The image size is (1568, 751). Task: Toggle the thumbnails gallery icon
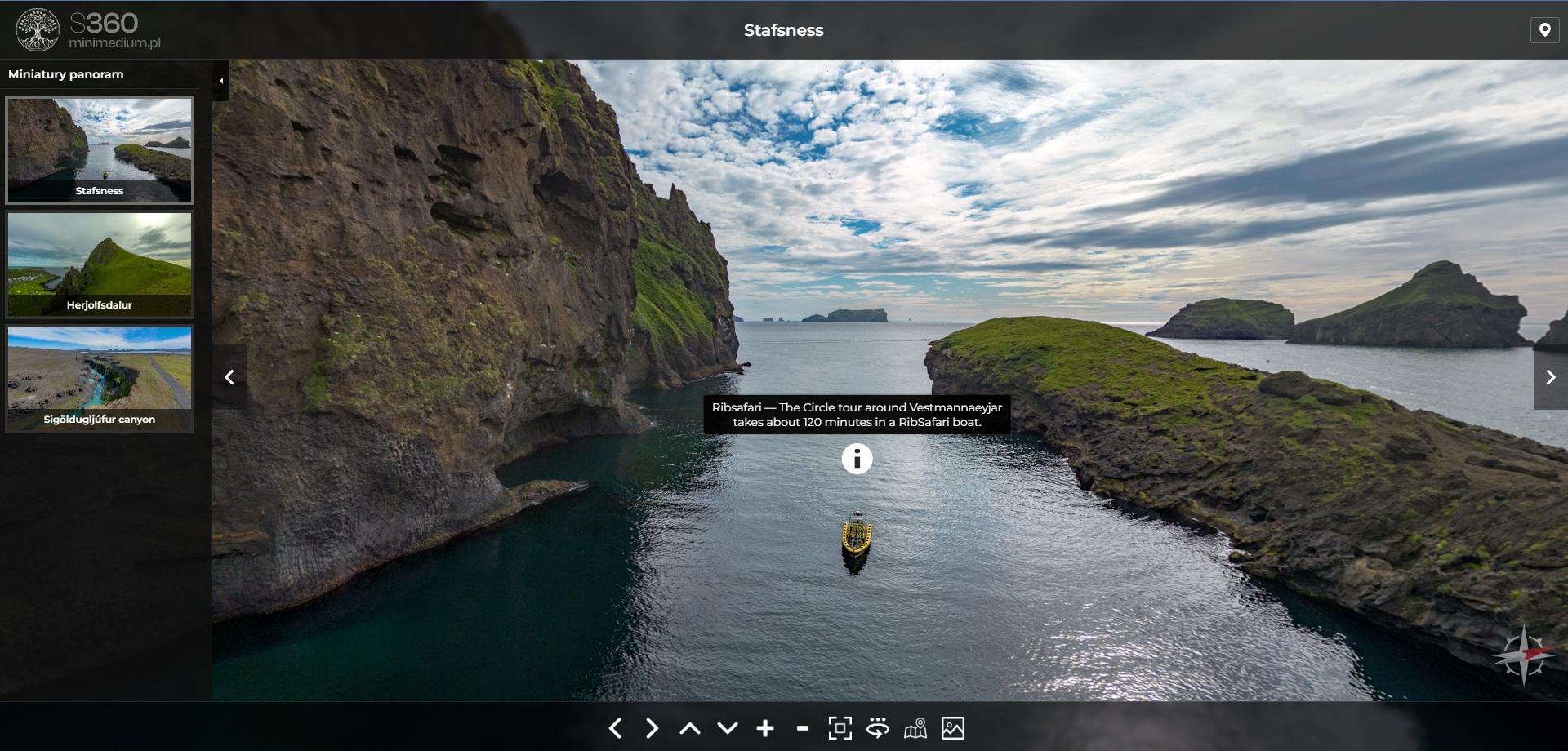[x=953, y=728]
